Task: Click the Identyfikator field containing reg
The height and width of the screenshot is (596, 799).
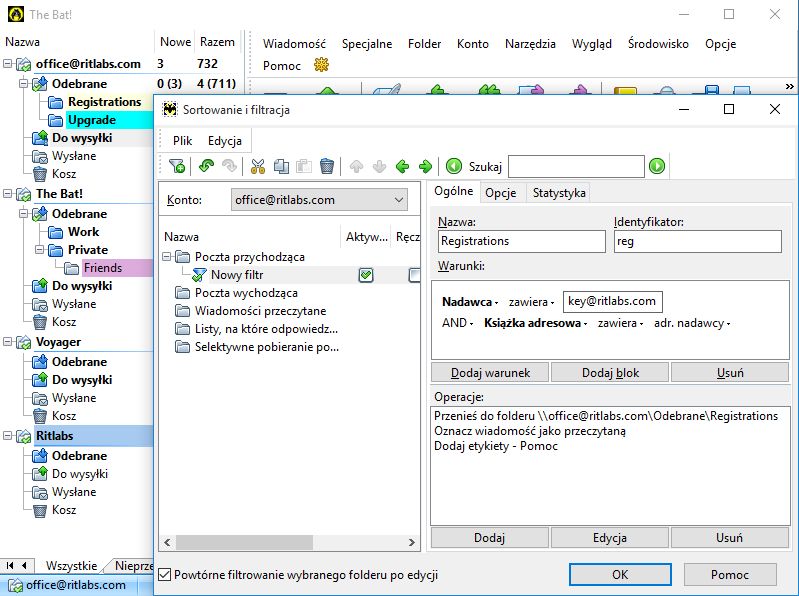Action: point(698,241)
